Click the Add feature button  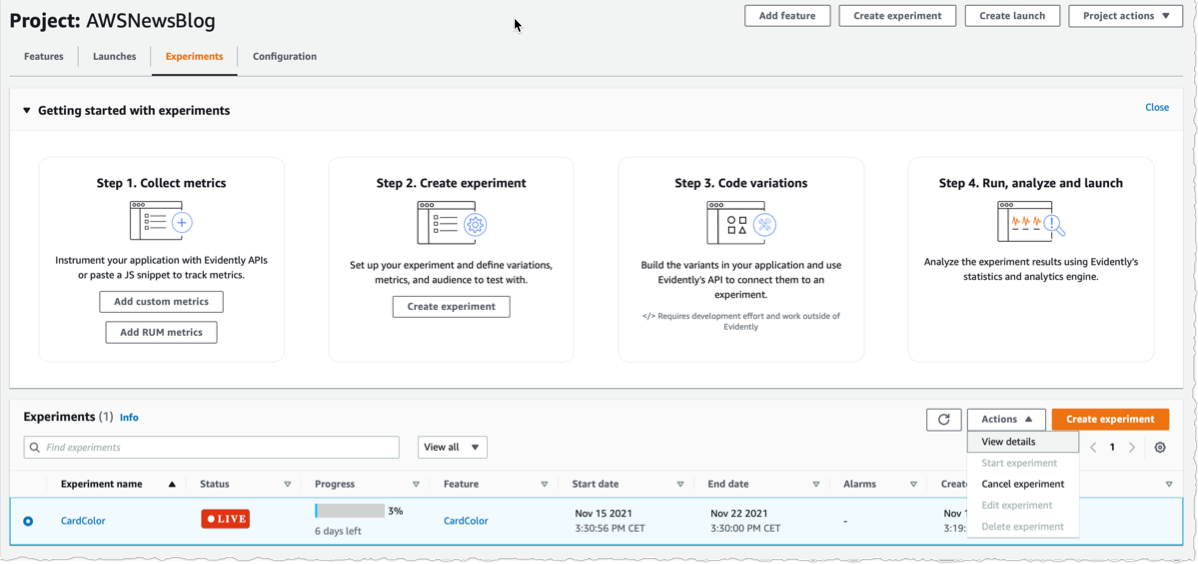coord(787,15)
